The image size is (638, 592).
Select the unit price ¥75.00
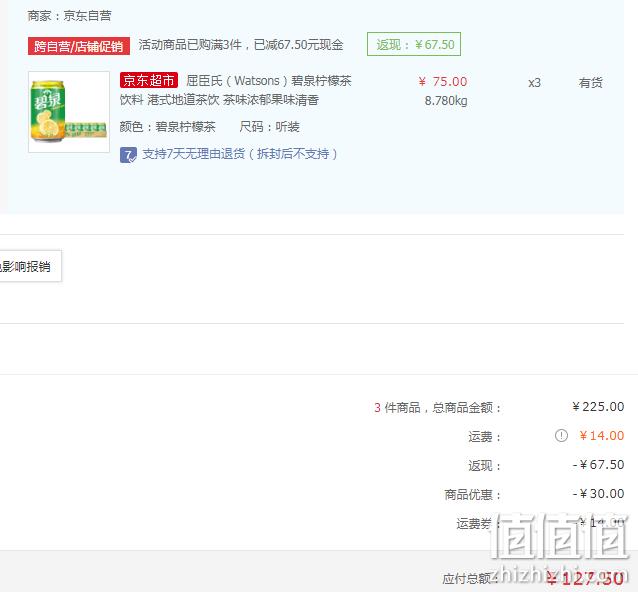[x=443, y=81]
